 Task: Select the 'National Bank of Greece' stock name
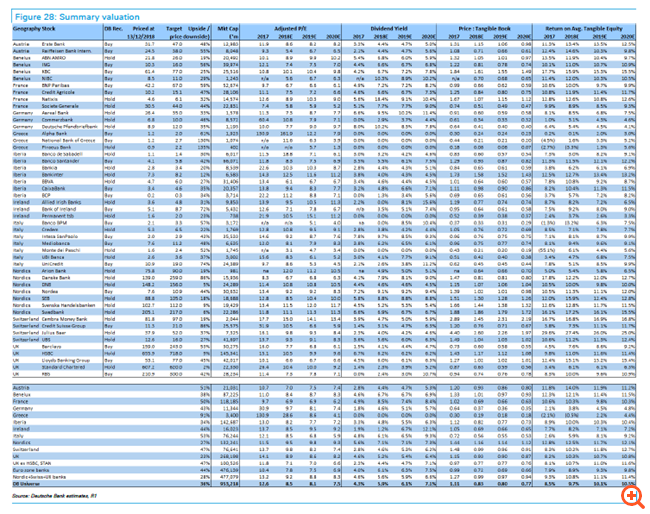click(68, 140)
